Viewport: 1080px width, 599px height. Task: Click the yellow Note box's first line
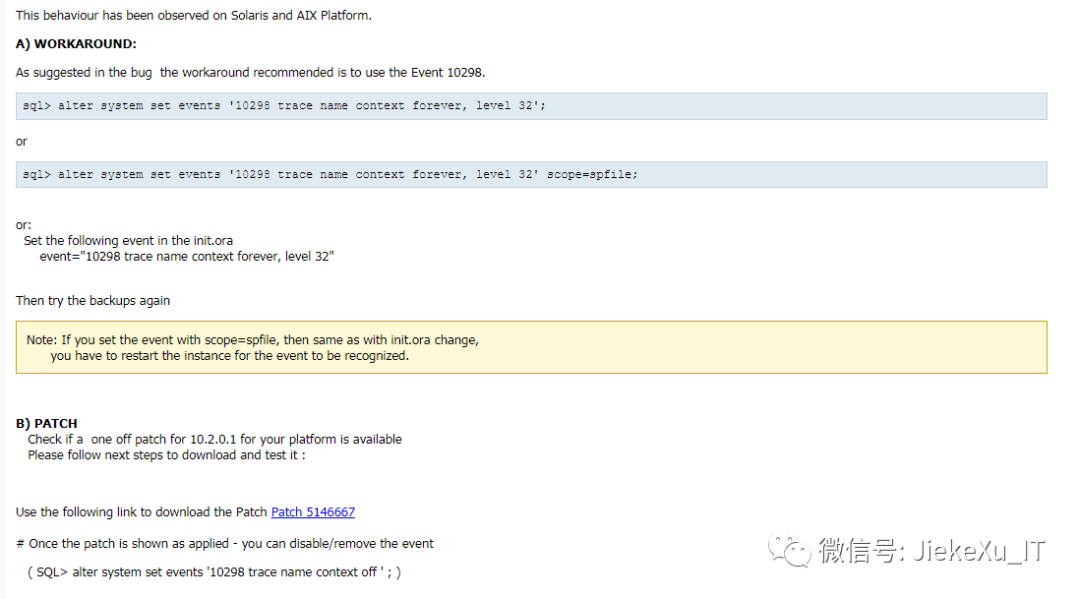click(x=252, y=340)
